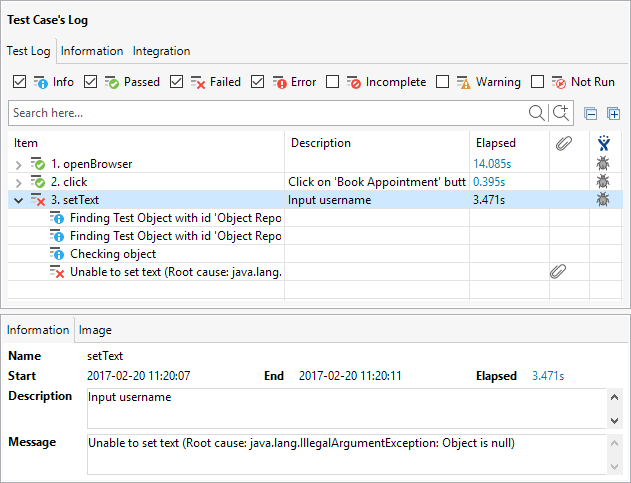Click the JIRA integration column header icon
Image resolution: width=631 pixels, height=483 pixels.
coord(602,144)
